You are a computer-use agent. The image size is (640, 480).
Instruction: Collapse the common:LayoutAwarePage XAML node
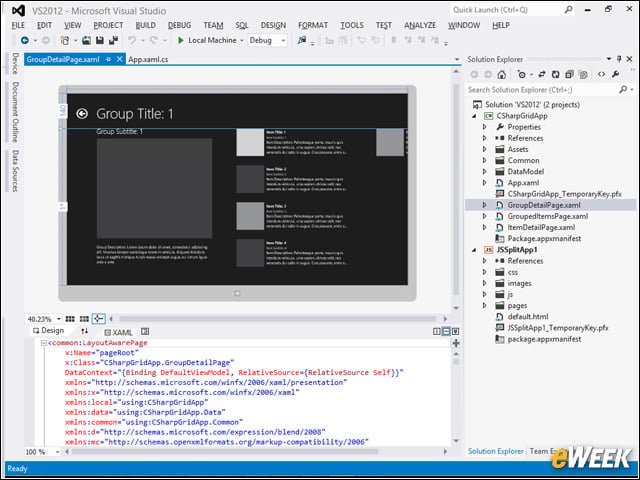[x=43, y=343]
